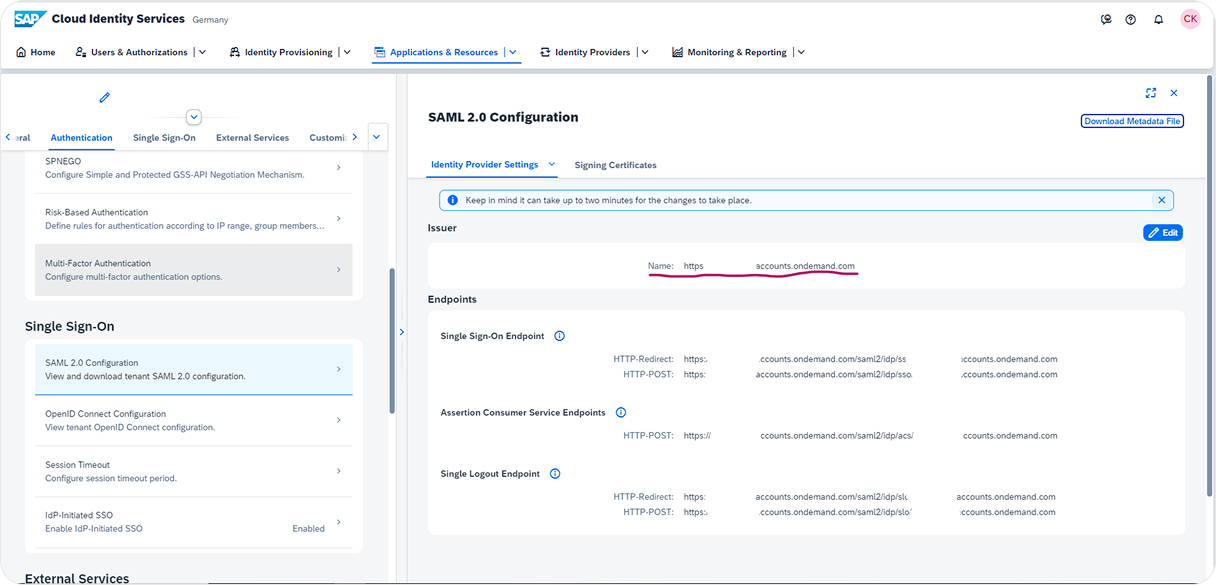This screenshot has width=1216, height=585.
Task: Expand the tab overflow dropdown in left panel
Action: pos(377,137)
